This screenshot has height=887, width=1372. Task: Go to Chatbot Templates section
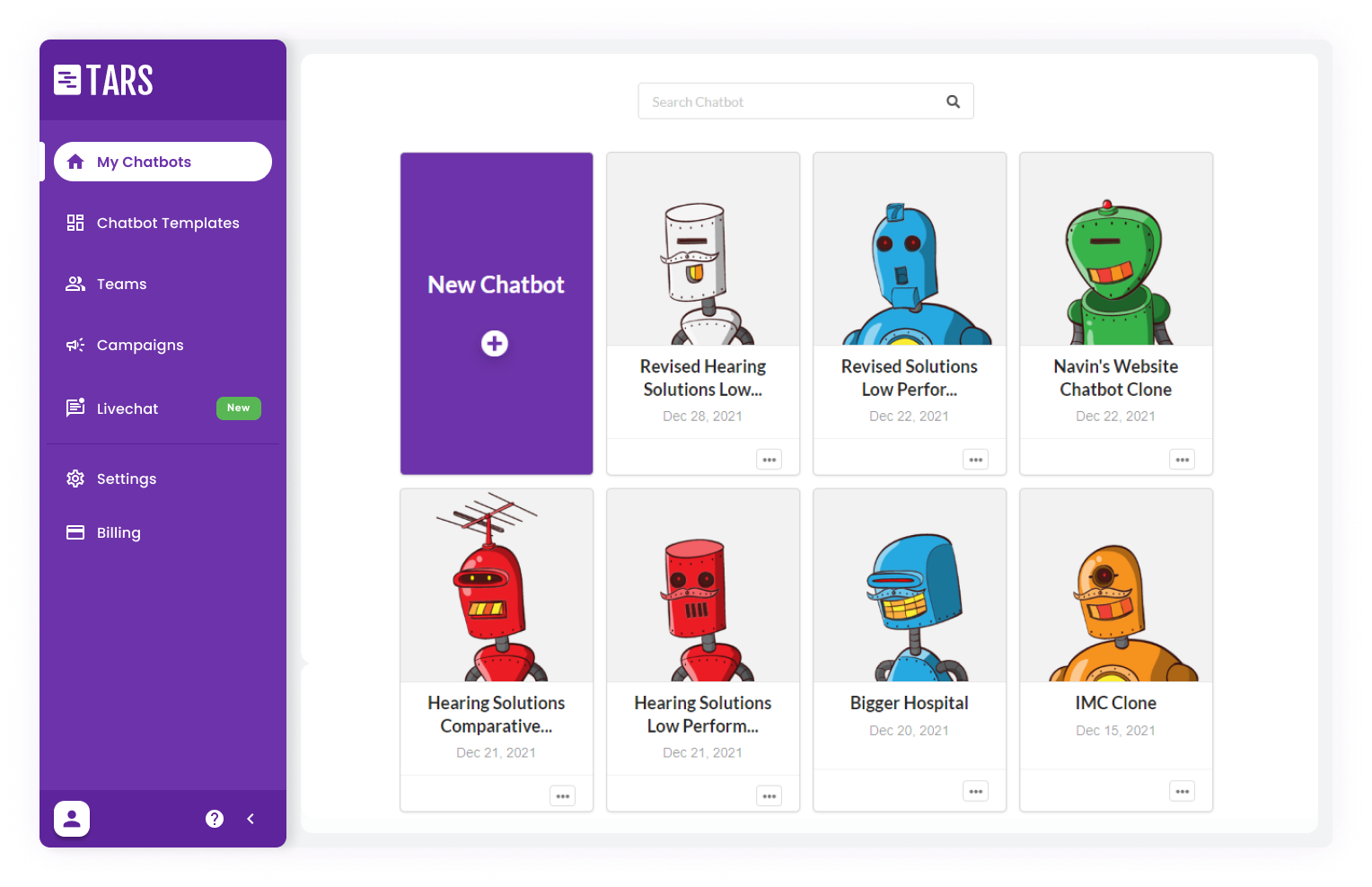[x=168, y=223]
